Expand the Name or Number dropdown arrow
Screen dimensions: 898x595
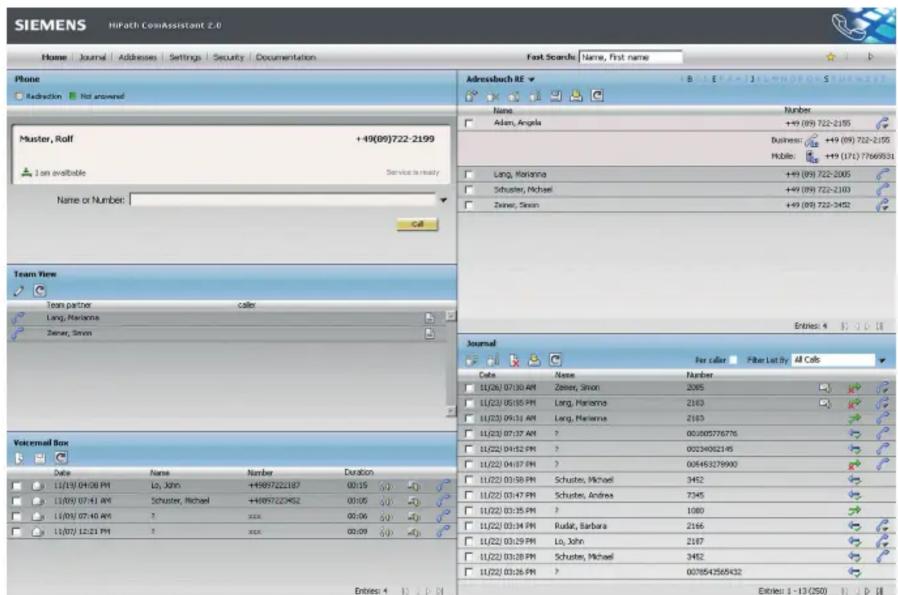(443, 200)
